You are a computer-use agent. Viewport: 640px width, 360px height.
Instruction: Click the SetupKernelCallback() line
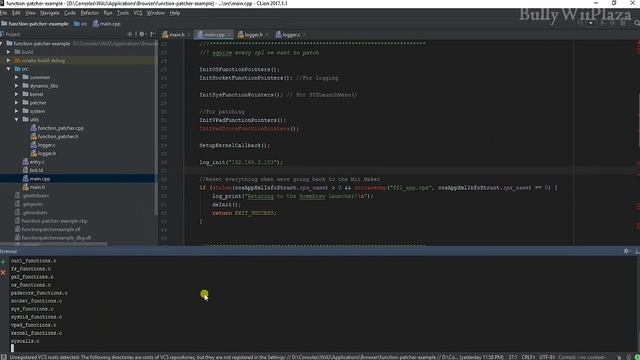[x=235, y=146]
